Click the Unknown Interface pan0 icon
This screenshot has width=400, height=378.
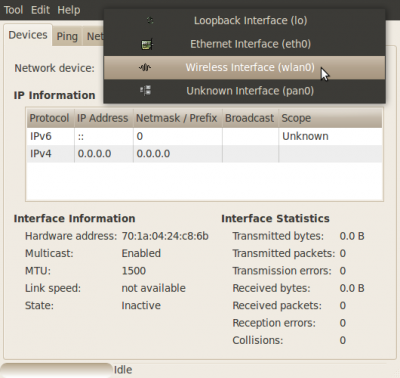(146, 91)
